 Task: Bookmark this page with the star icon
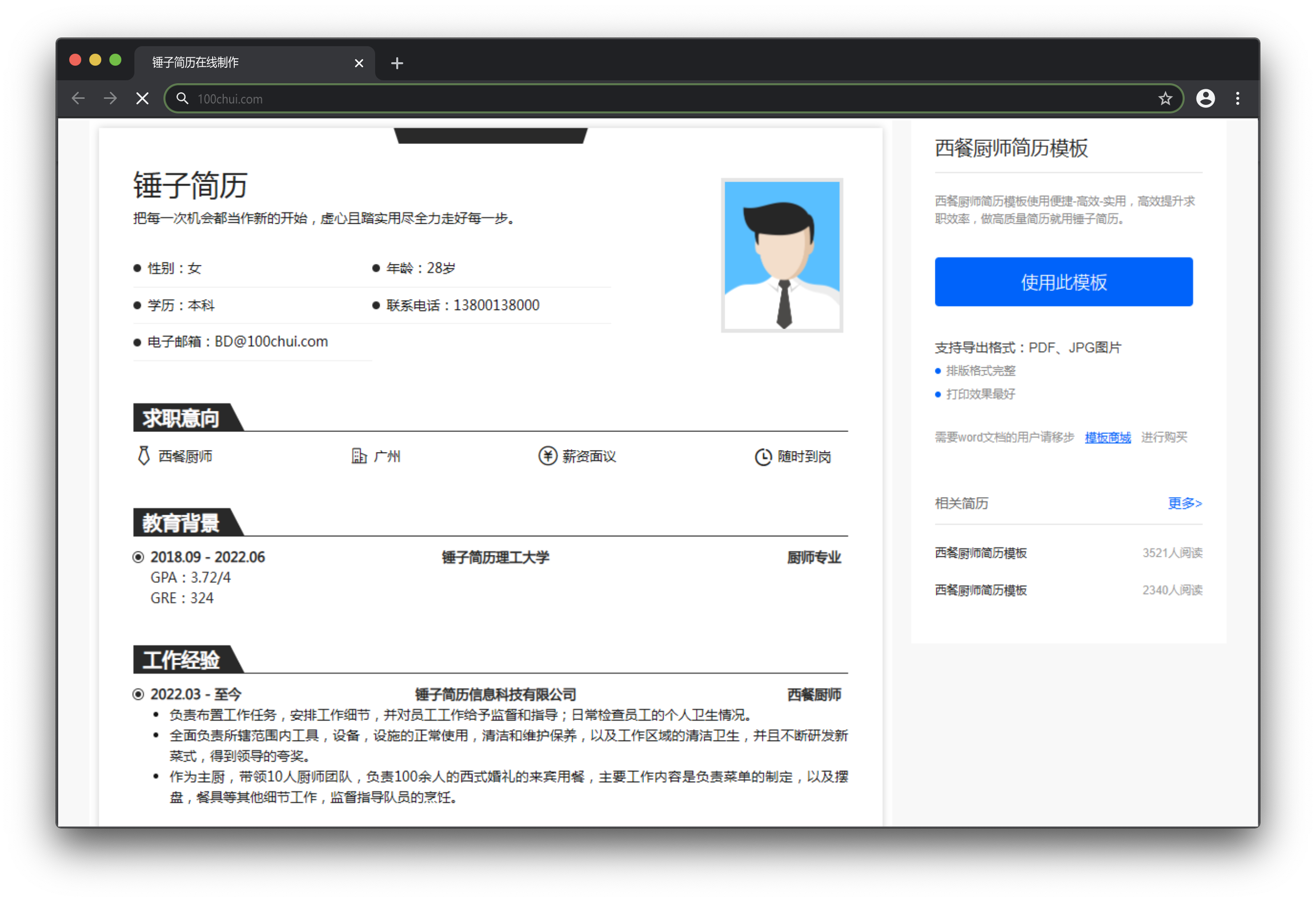pyautogui.click(x=1165, y=99)
